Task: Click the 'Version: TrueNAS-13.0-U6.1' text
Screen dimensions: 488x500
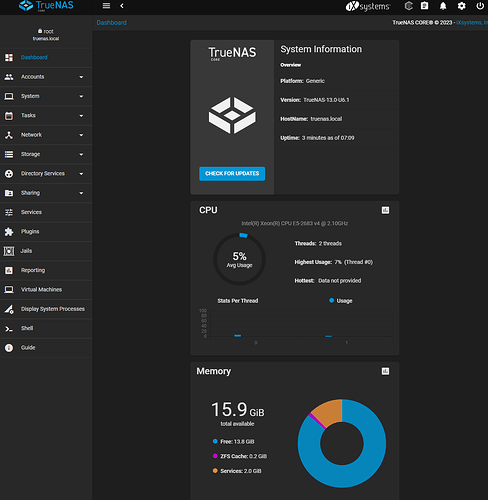Action: click(x=315, y=100)
